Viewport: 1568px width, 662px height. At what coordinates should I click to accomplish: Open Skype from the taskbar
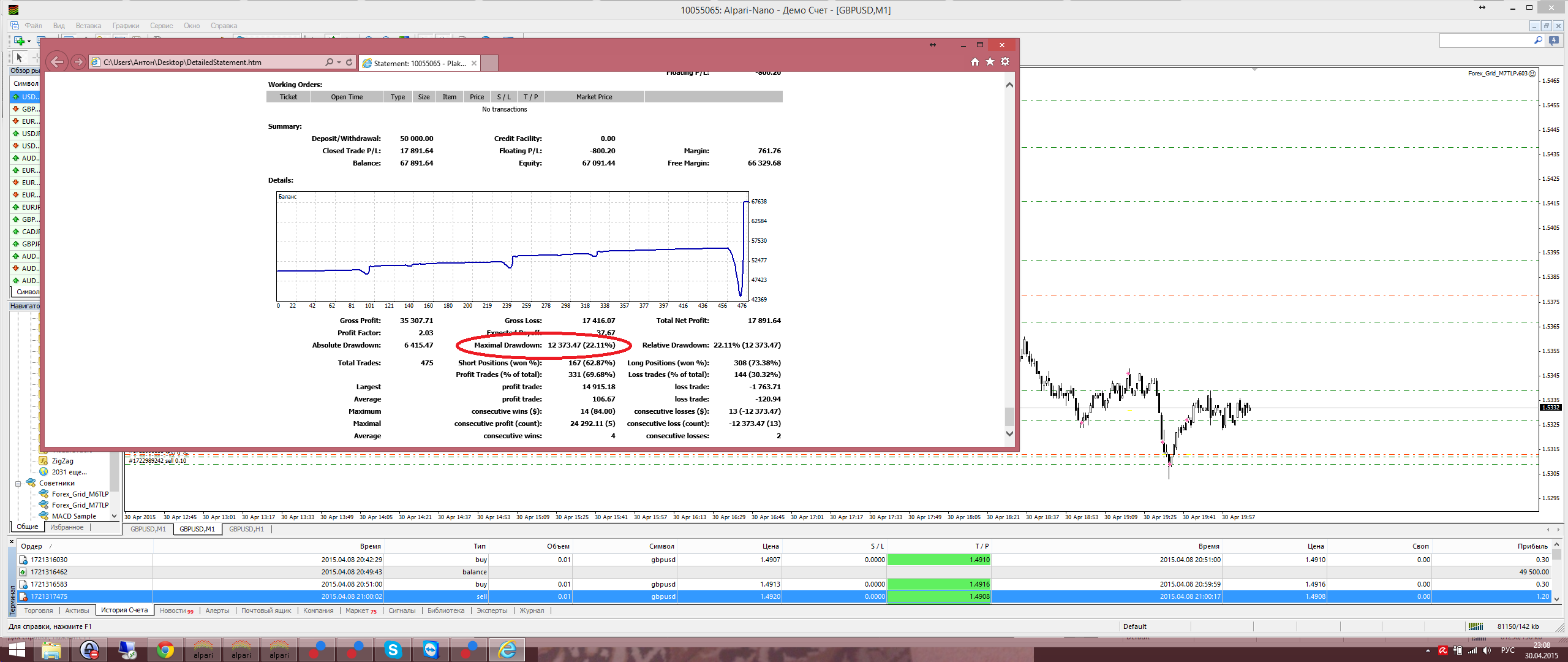(x=393, y=650)
